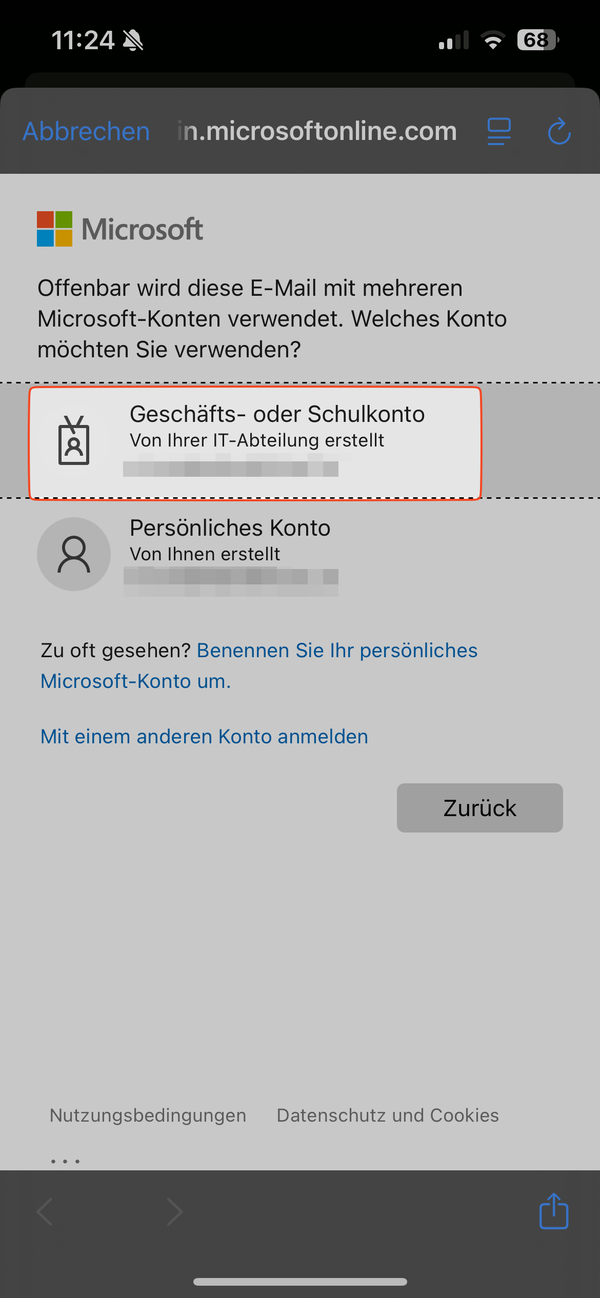Screen dimensions: 600x1298
Task: Reload the page with the refresh icon
Action: click(x=559, y=131)
